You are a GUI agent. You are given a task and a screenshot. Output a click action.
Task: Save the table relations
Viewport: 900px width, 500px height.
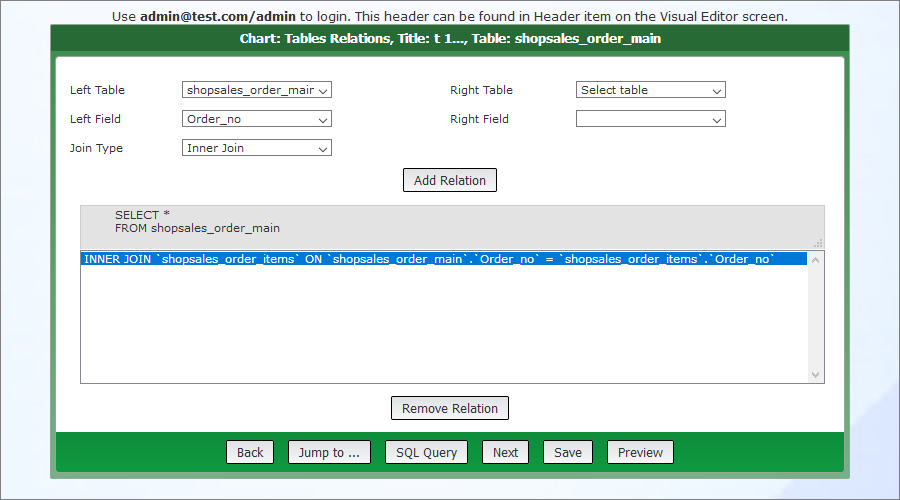(567, 452)
